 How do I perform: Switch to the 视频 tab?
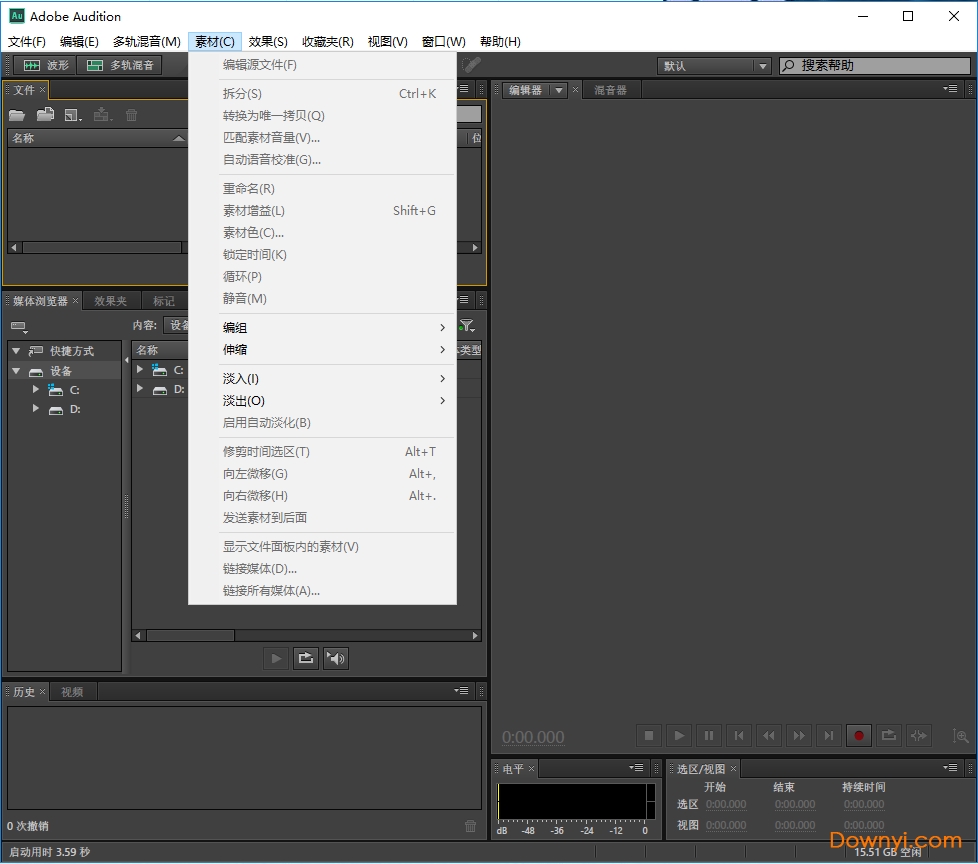(72, 692)
